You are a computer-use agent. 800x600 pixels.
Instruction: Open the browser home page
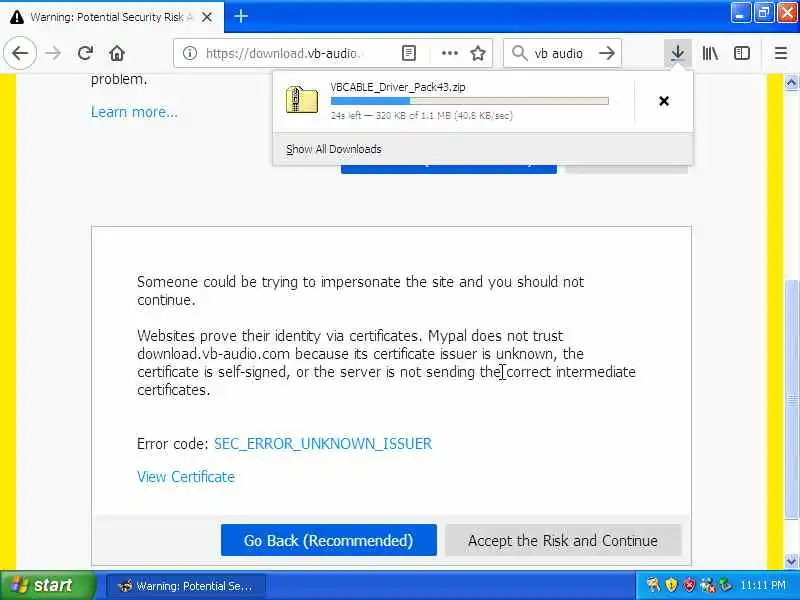(x=117, y=53)
